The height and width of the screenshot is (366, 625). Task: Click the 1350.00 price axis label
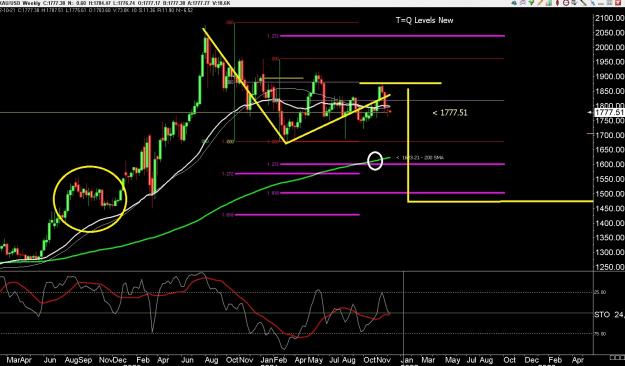tap(609, 238)
